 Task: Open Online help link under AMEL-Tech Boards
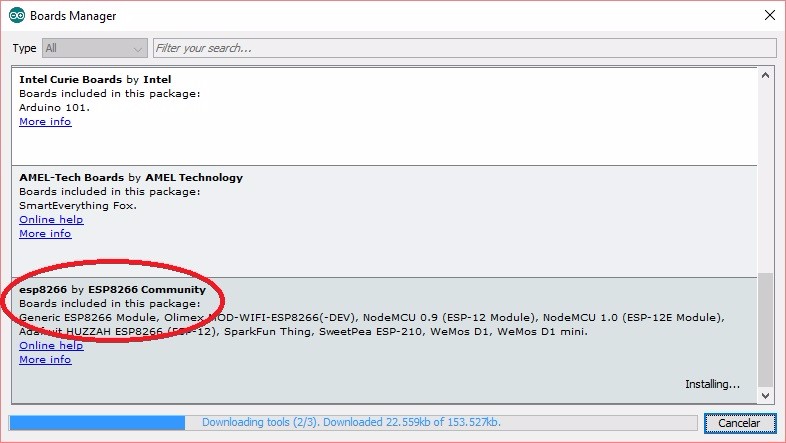(51, 219)
